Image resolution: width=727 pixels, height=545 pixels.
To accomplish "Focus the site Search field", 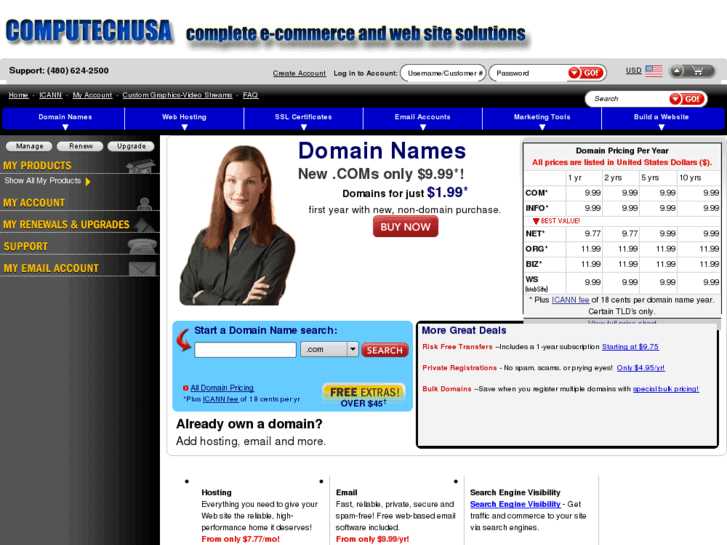I will (627, 99).
